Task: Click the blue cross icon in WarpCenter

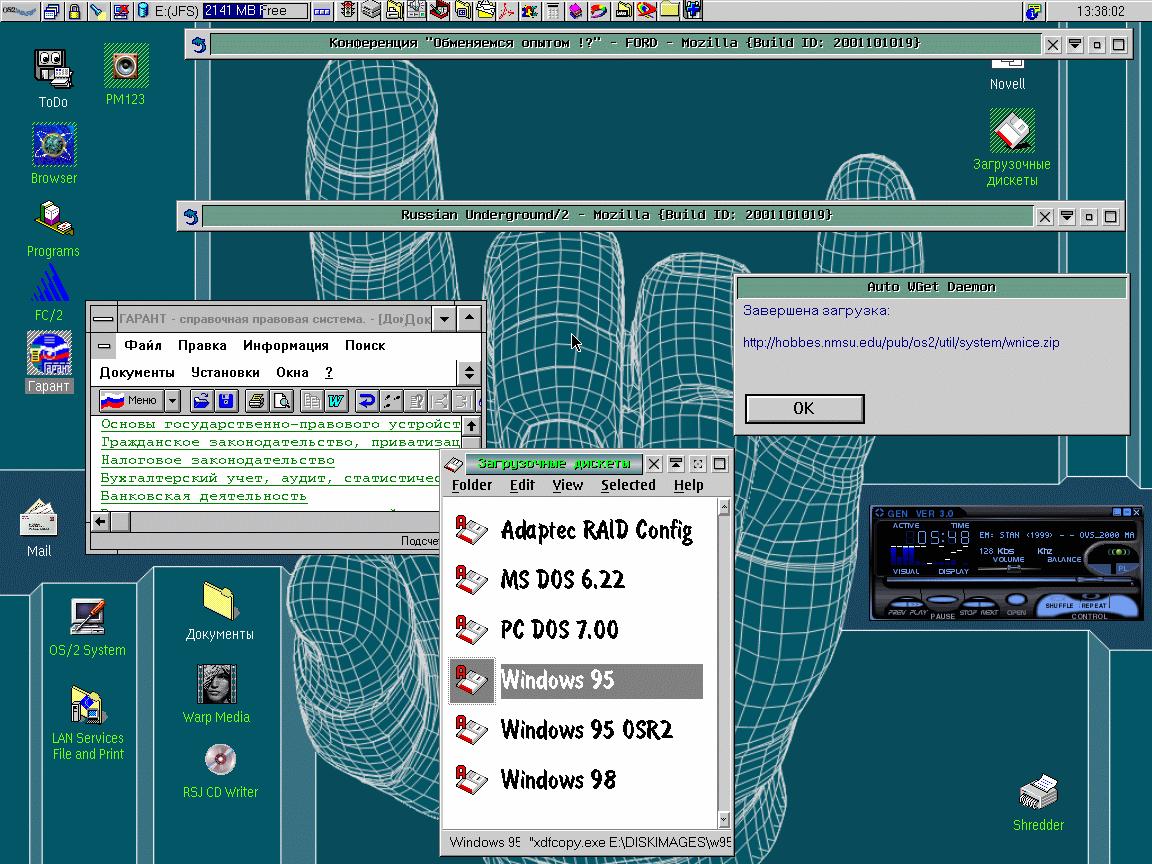Action: tap(693, 10)
